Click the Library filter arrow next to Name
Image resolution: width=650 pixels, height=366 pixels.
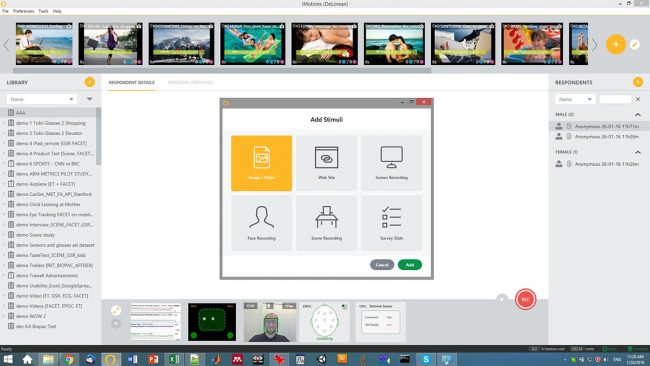coord(90,99)
